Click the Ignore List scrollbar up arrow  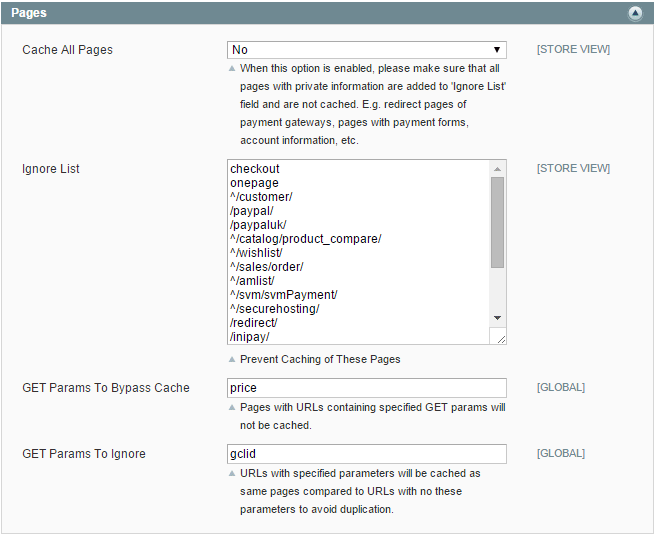coord(498,169)
